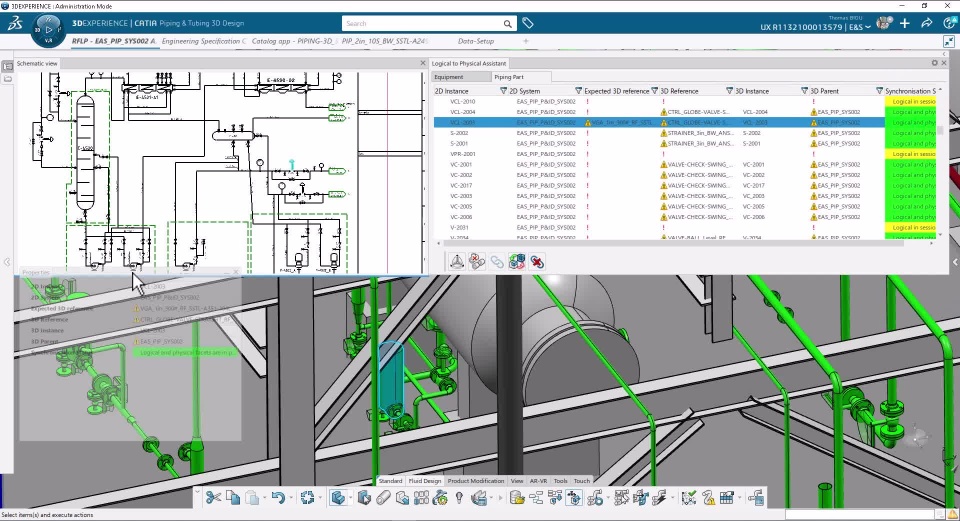Viewport: 960px width, 521px height.
Task: Click the tag icon next to search
Action: click(528, 23)
